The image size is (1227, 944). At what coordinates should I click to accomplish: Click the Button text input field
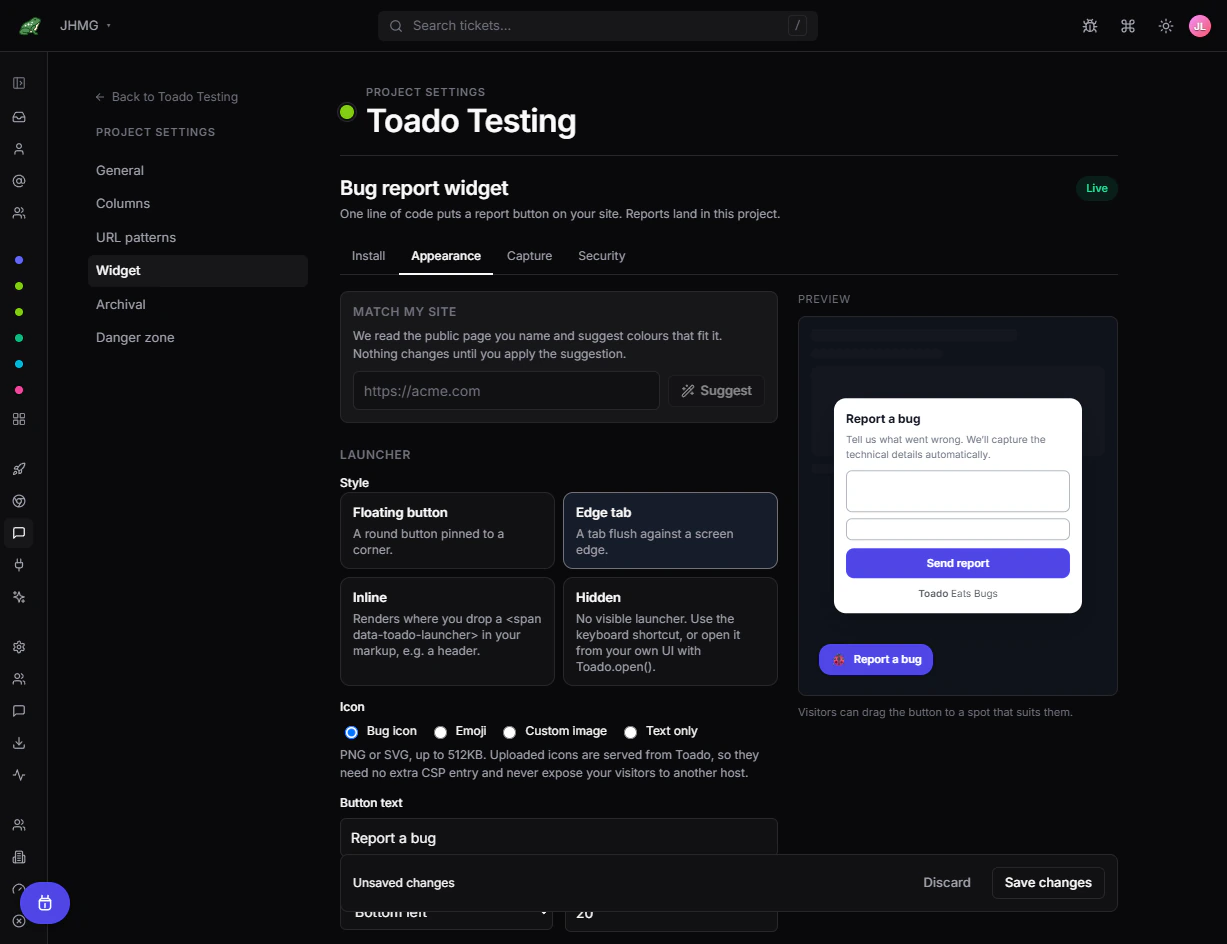tap(559, 838)
